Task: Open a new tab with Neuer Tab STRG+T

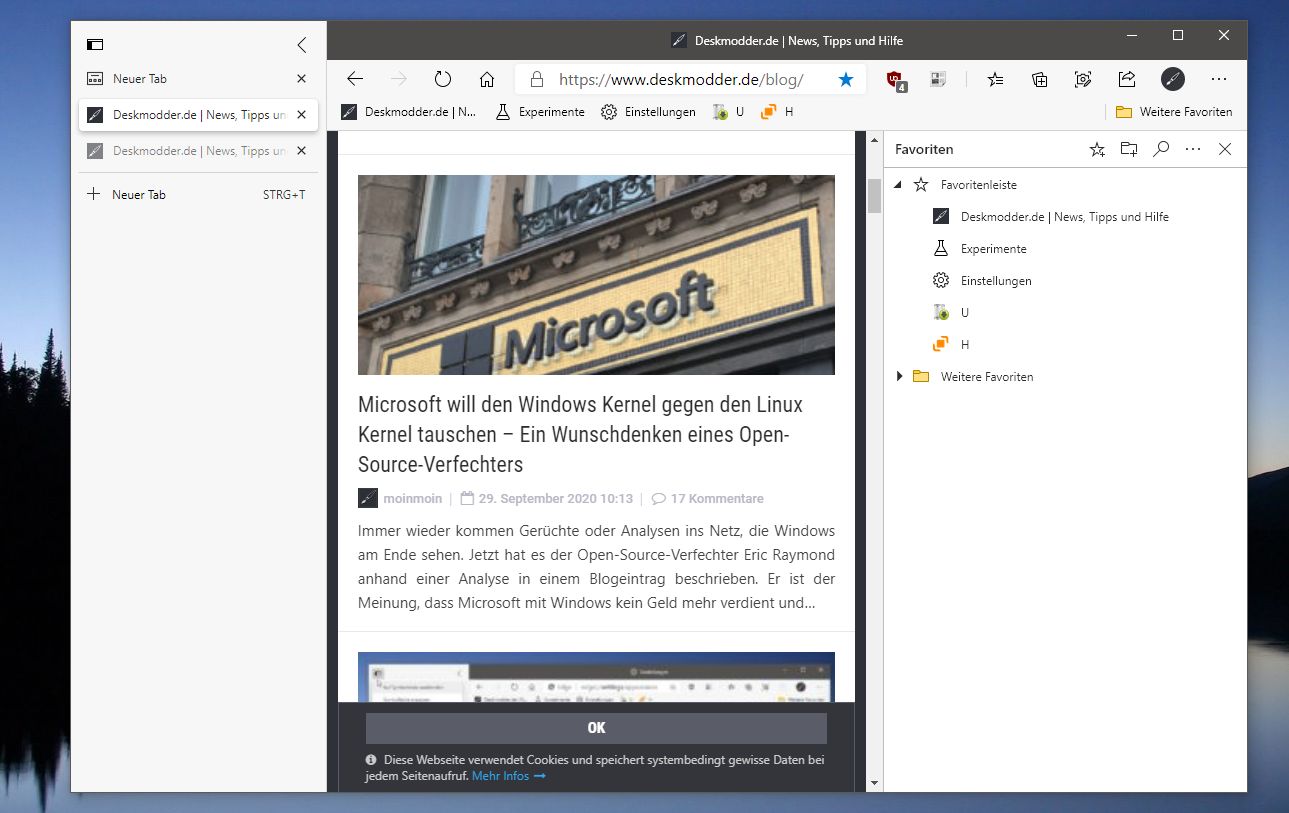Action: coord(198,194)
